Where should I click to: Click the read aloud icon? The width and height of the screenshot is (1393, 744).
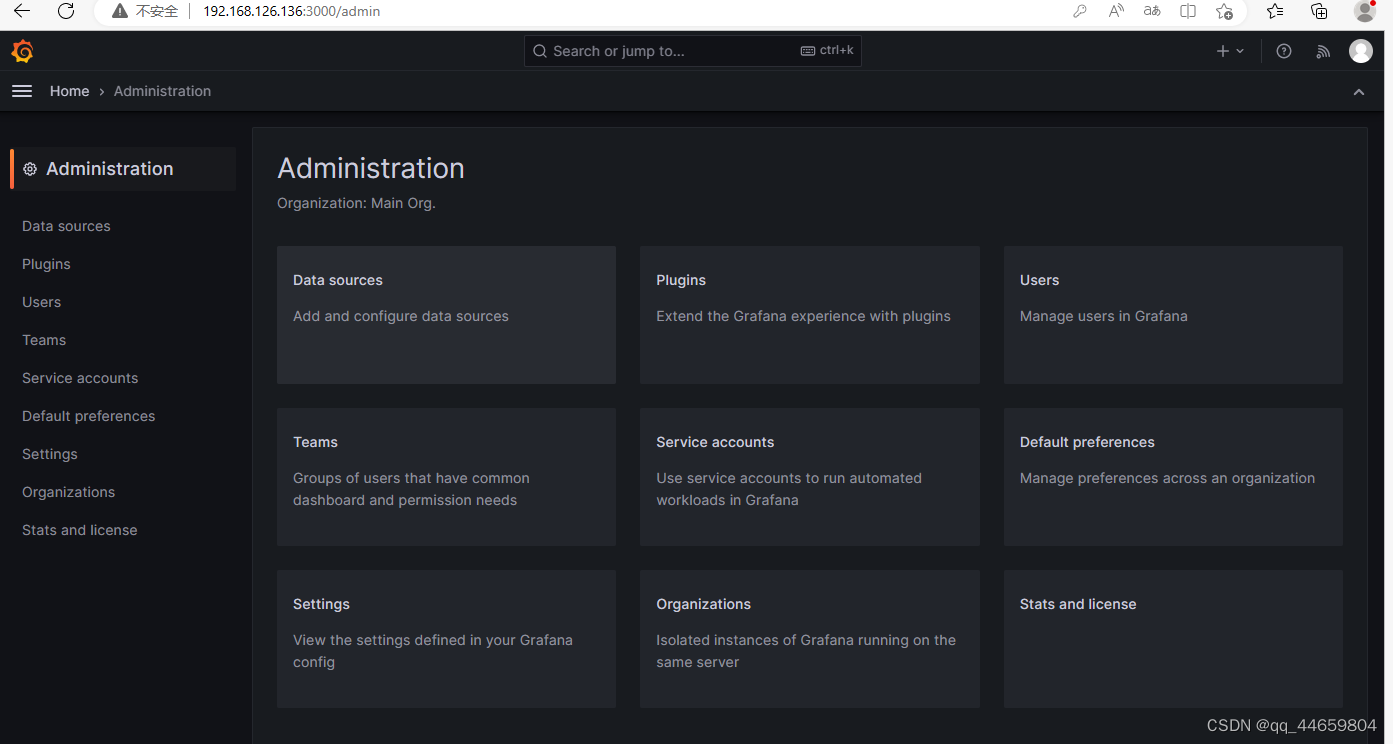coord(1116,11)
